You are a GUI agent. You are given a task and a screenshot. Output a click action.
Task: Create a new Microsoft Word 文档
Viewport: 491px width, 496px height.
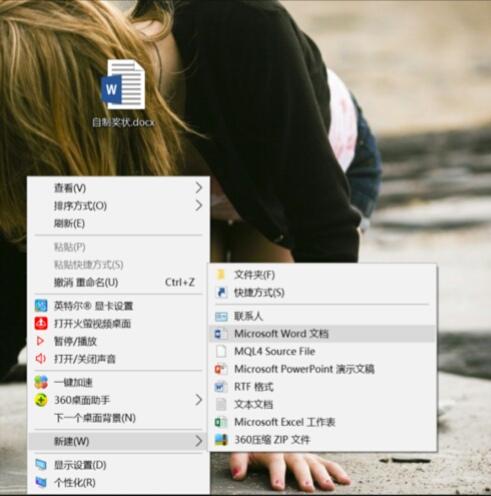(322, 334)
